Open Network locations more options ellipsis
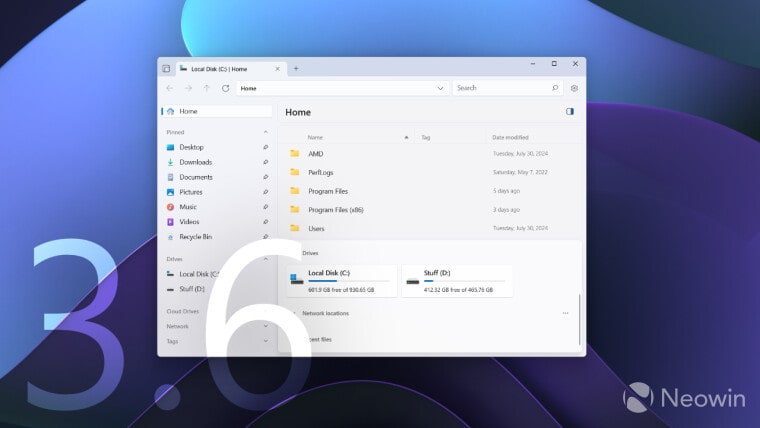760x428 pixels. tap(565, 313)
